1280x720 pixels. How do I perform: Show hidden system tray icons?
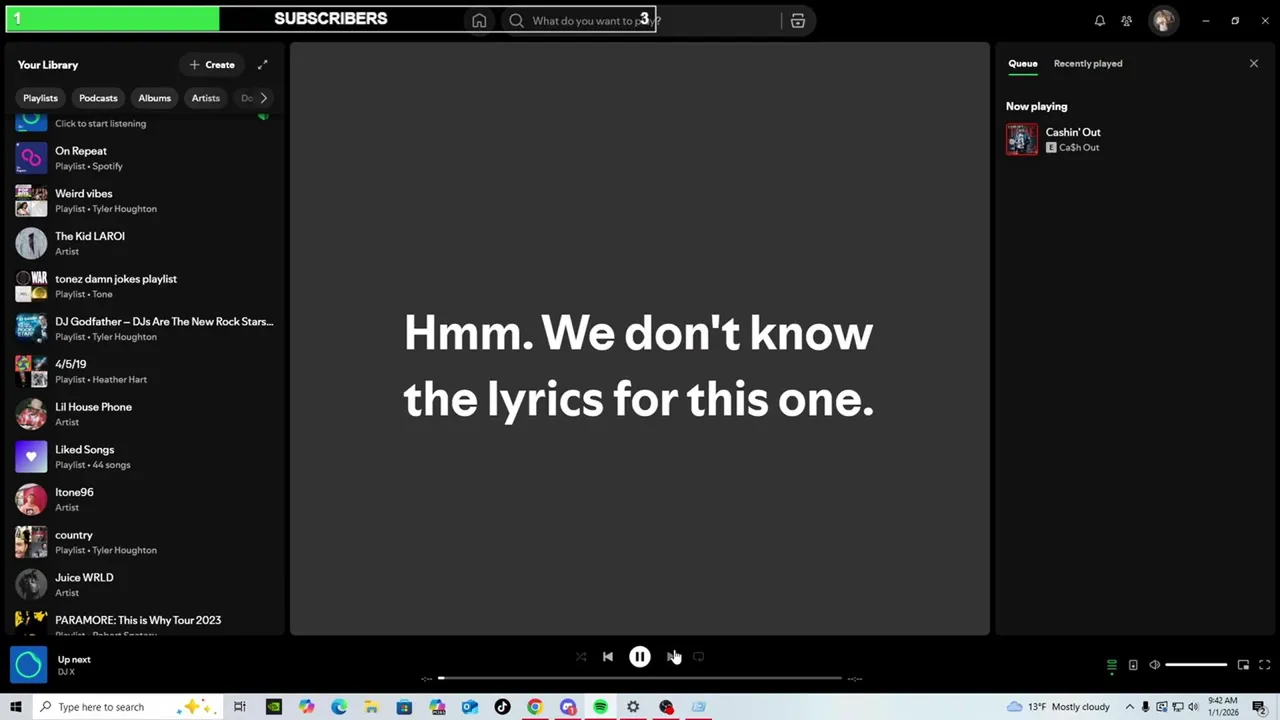pyautogui.click(x=1129, y=707)
